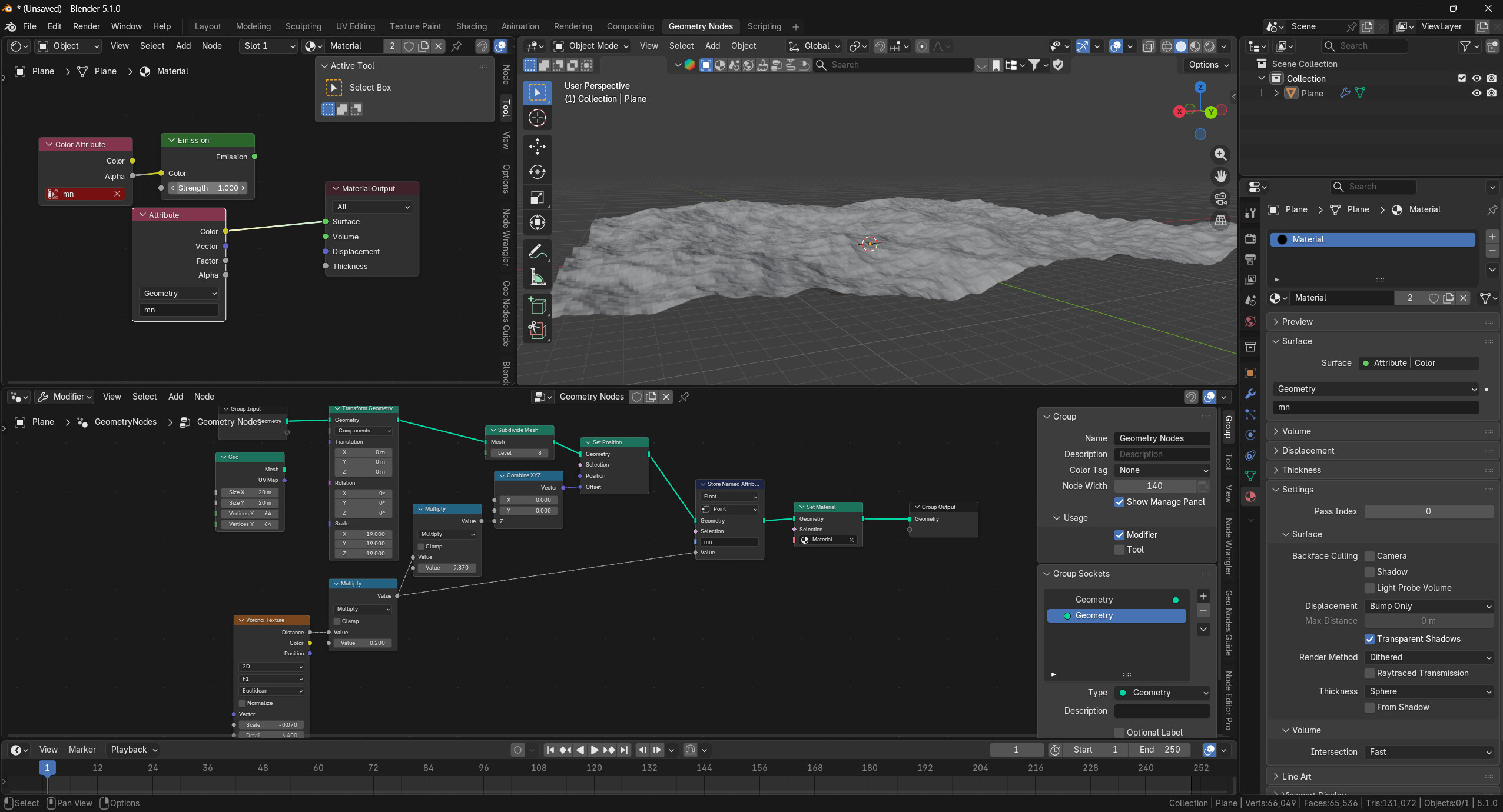Clear the mn color attribute with X
Image resolution: width=1503 pixels, height=812 pixels.
coord(117,194)
